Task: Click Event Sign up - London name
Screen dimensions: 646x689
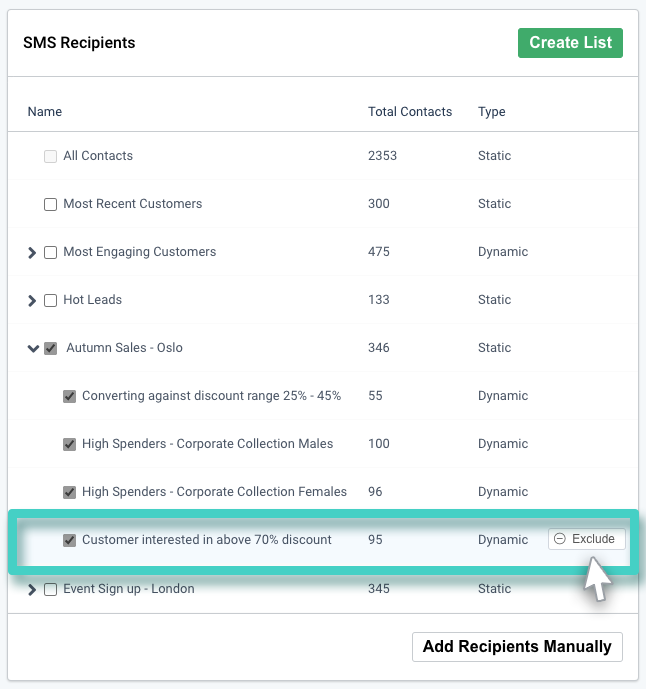Action: (129, 588)
